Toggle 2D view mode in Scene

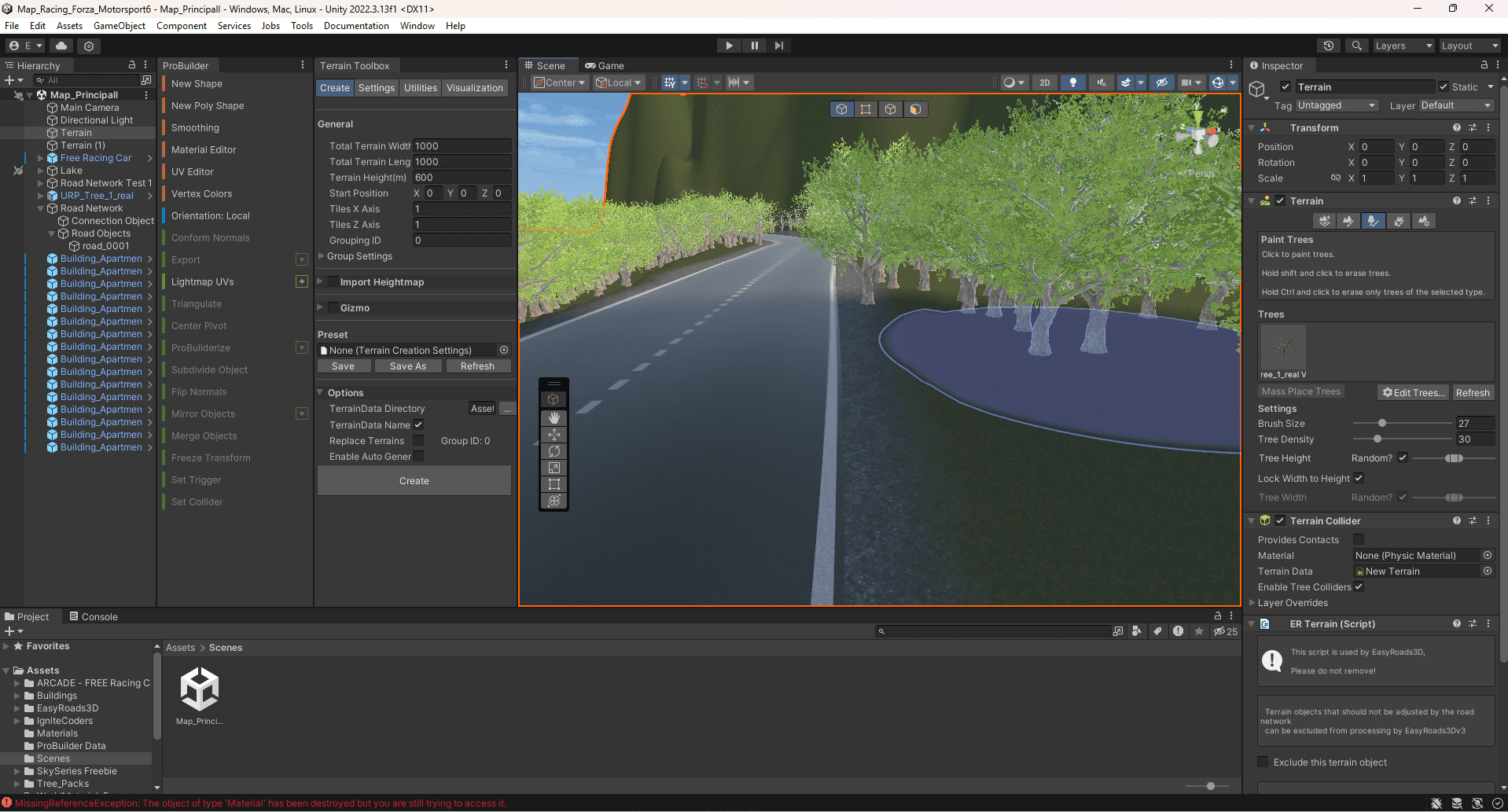1044,83
